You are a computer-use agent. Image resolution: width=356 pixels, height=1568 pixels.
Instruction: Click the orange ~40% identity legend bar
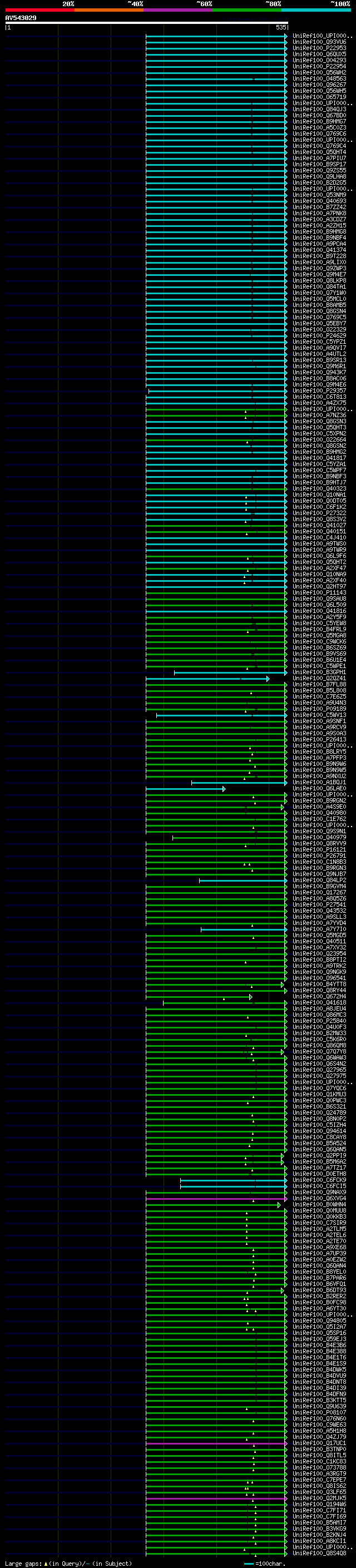coord(109,11)
